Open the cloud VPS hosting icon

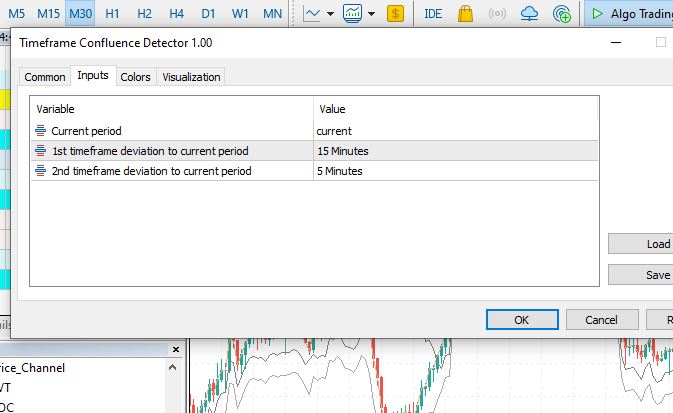click(x=529, y=14)
